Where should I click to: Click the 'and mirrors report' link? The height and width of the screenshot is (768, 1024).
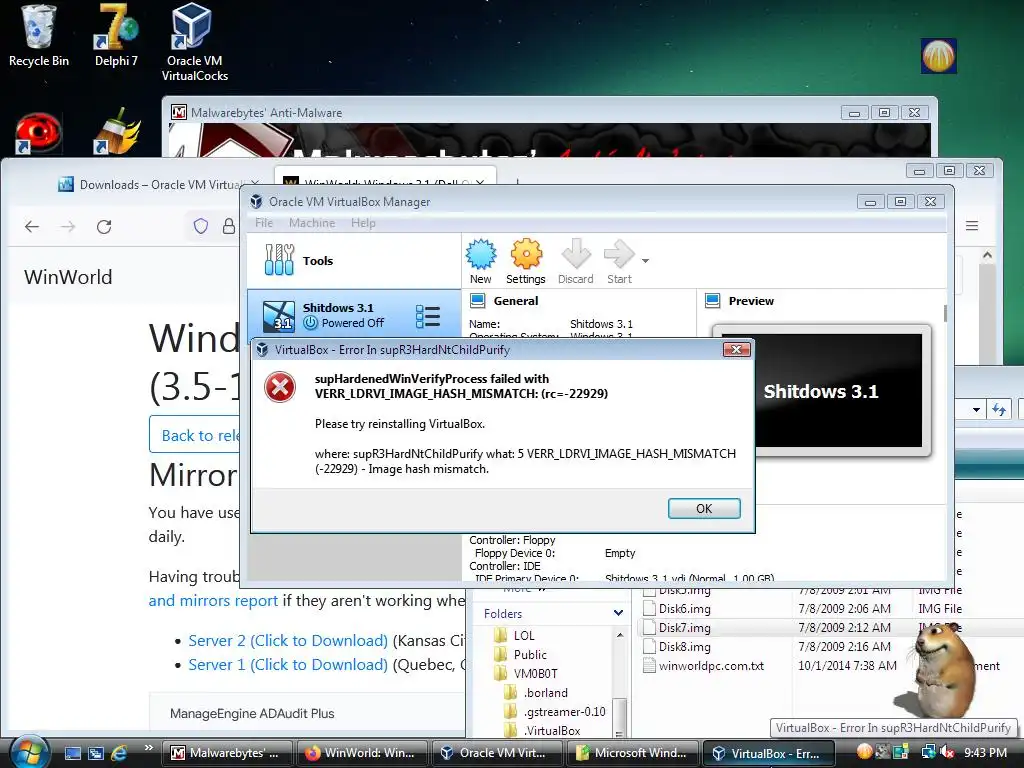[213, 600]
